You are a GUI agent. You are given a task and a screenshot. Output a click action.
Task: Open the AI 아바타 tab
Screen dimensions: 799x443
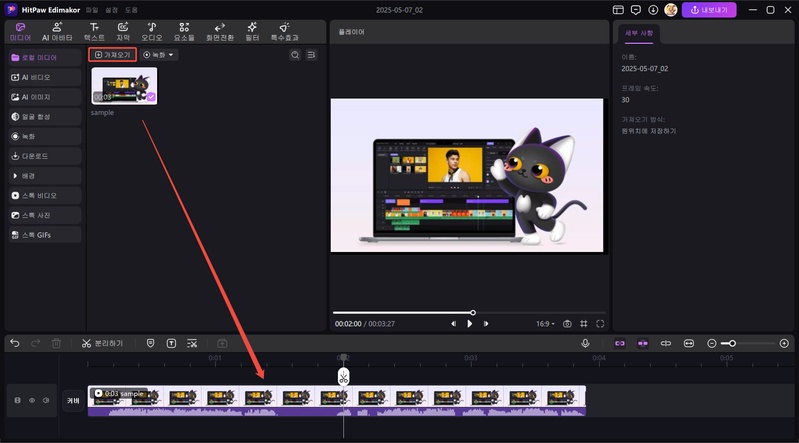(57, 32)
